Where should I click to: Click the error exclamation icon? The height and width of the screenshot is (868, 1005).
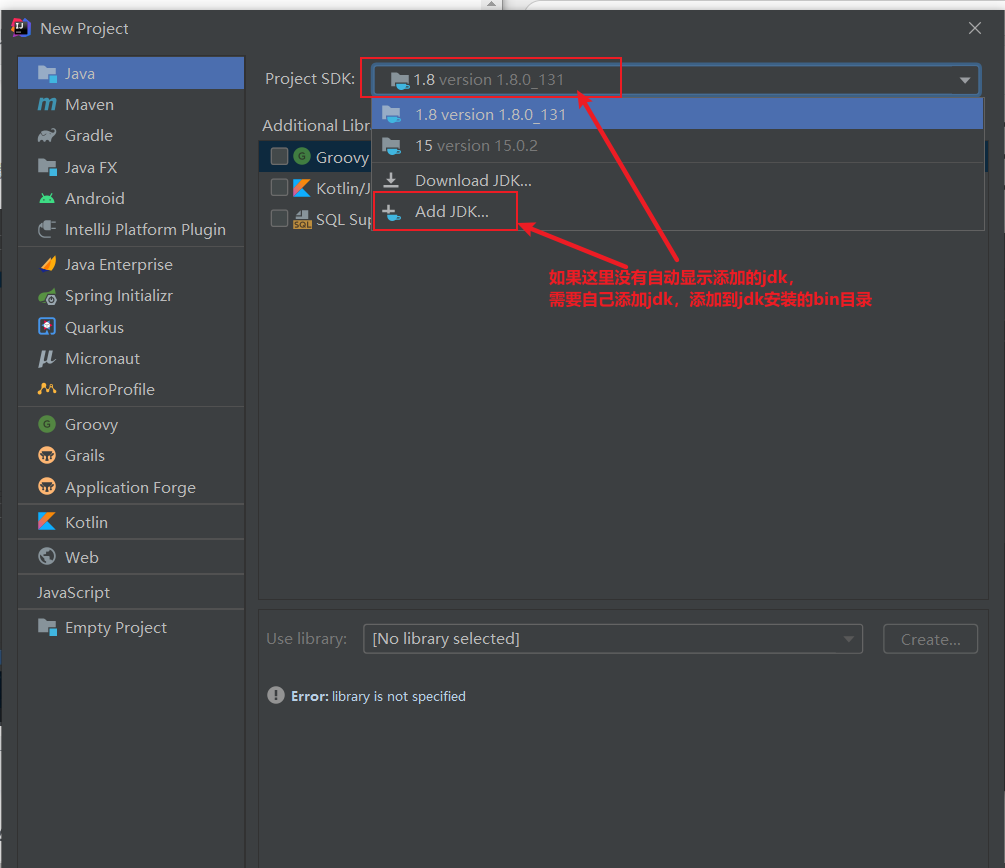coord(276,695)
